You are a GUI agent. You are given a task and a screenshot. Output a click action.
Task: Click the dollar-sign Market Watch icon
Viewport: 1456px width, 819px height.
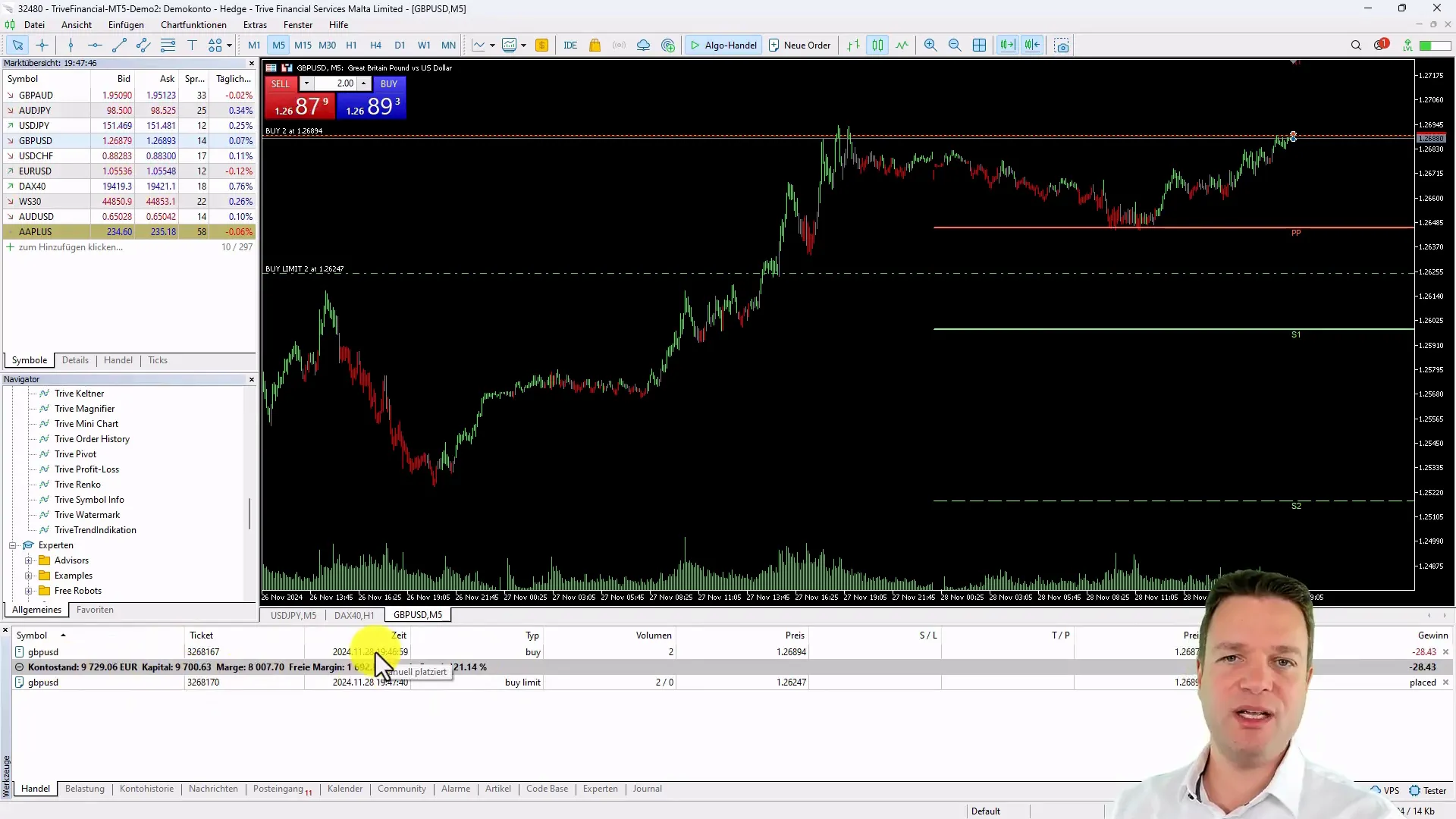[541, 45]
